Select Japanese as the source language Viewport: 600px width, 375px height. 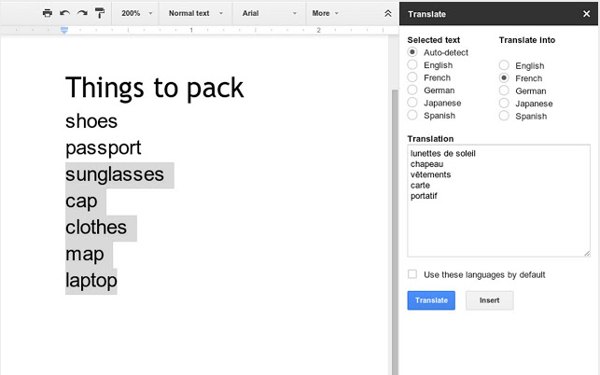(x=412, y=103)
